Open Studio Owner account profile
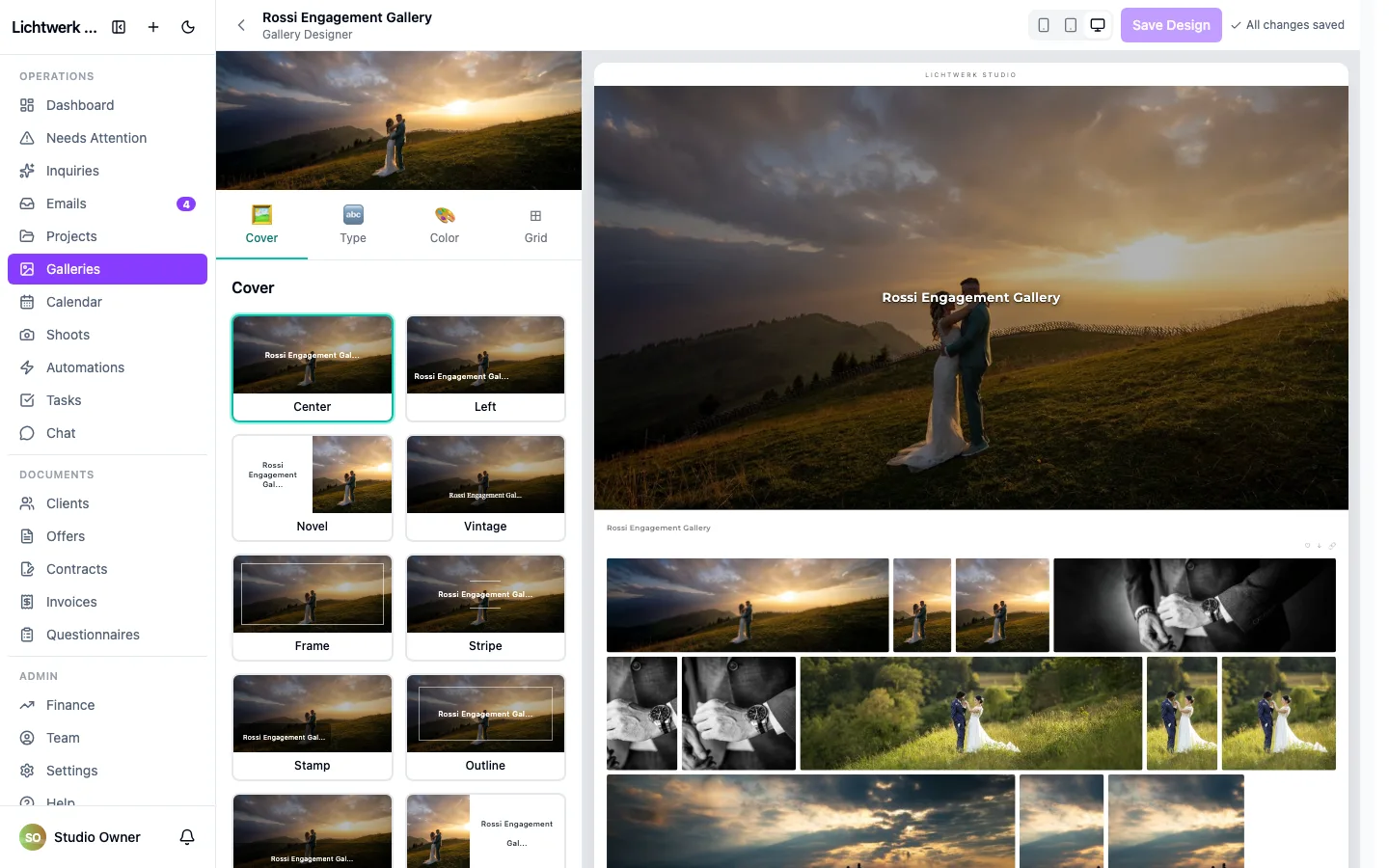Viewport: 1389px width, 868px height. [x=80, y=837]
